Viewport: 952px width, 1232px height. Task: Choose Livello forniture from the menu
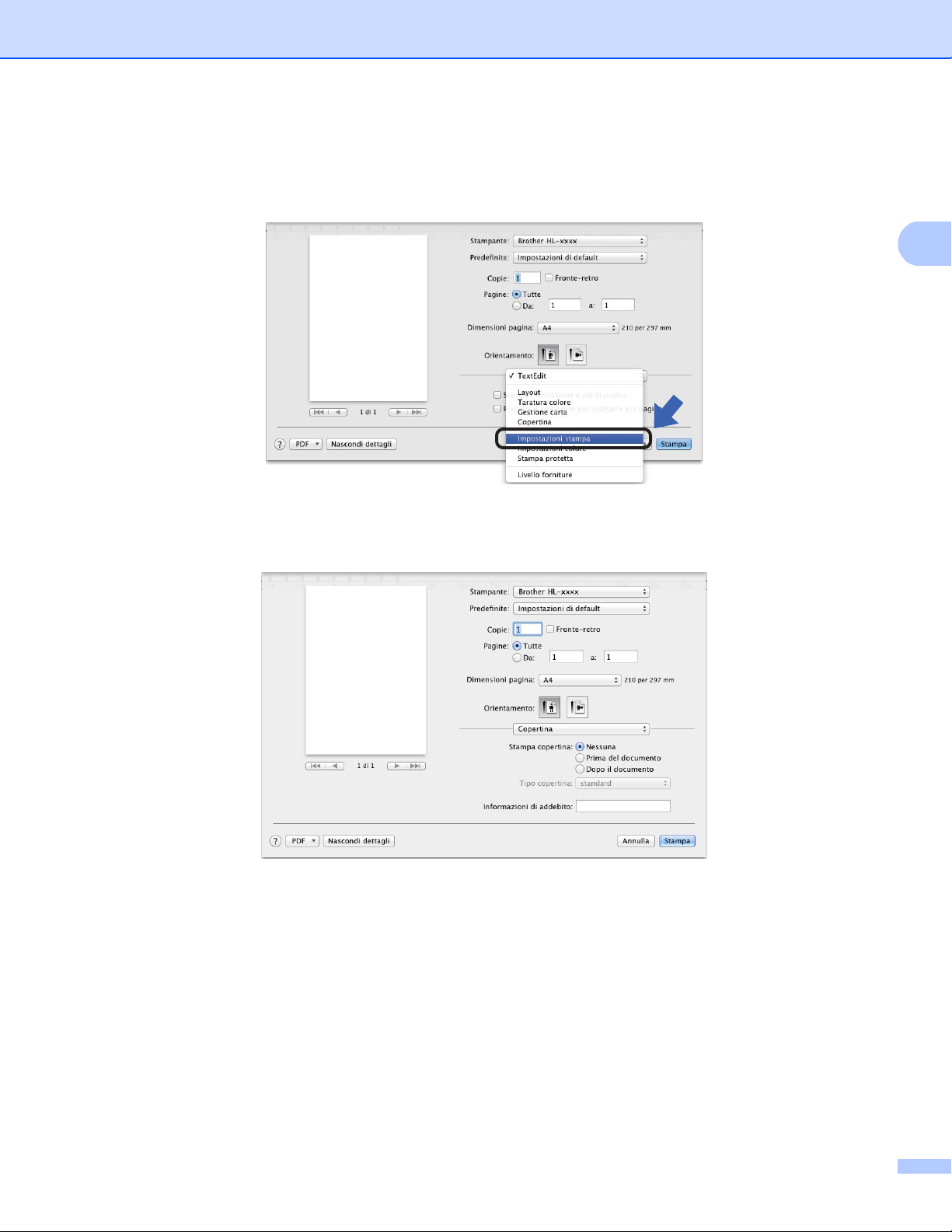pyautogui.click(x=545, y=474)
